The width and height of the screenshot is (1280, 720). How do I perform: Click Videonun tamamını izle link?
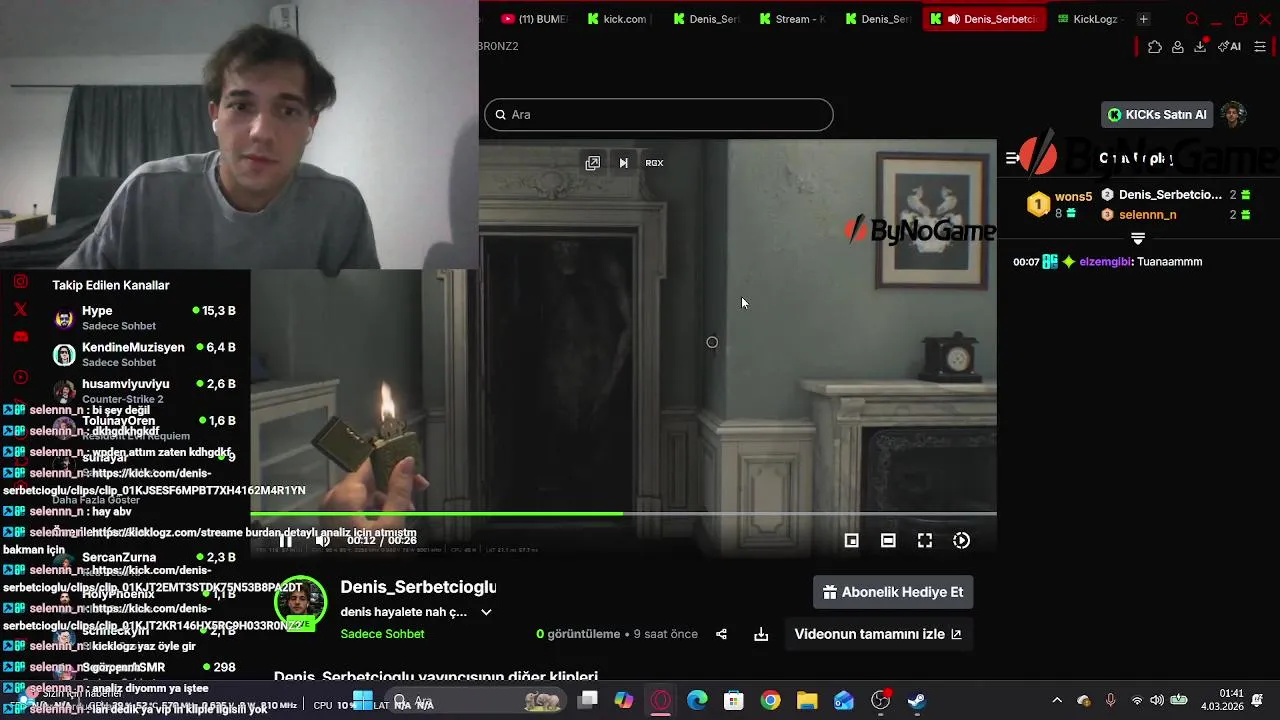pyautogui.click(x=877, y=634)
